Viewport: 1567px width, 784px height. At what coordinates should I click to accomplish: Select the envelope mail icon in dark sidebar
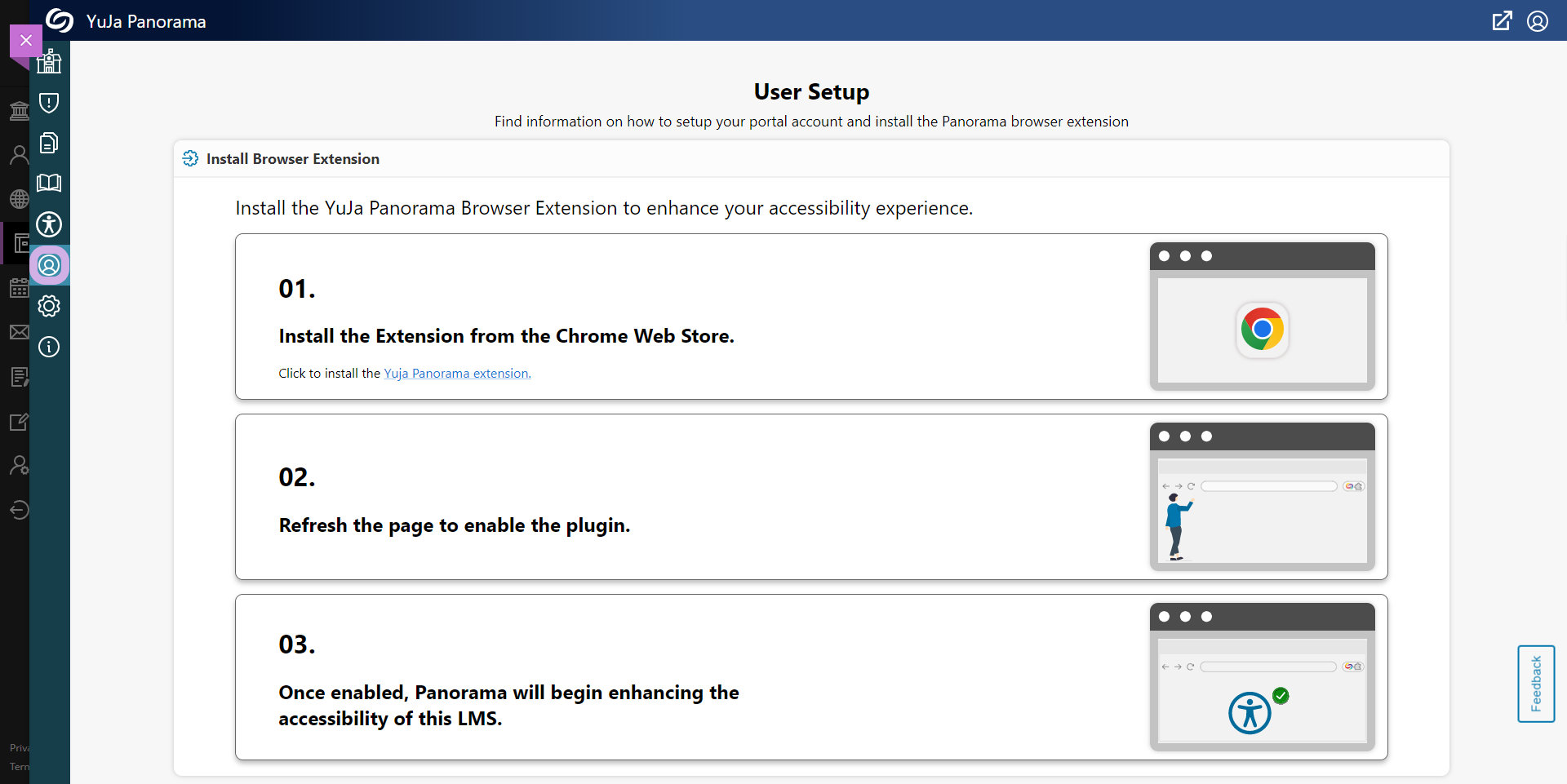coord(19,332)
